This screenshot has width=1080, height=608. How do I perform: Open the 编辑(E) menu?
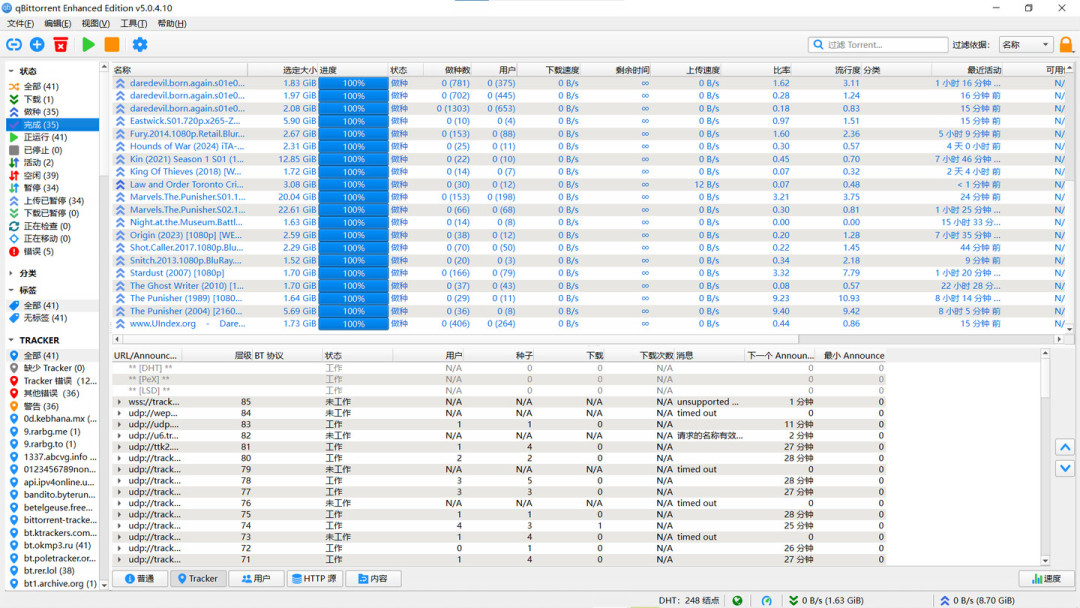coord(57,23)
